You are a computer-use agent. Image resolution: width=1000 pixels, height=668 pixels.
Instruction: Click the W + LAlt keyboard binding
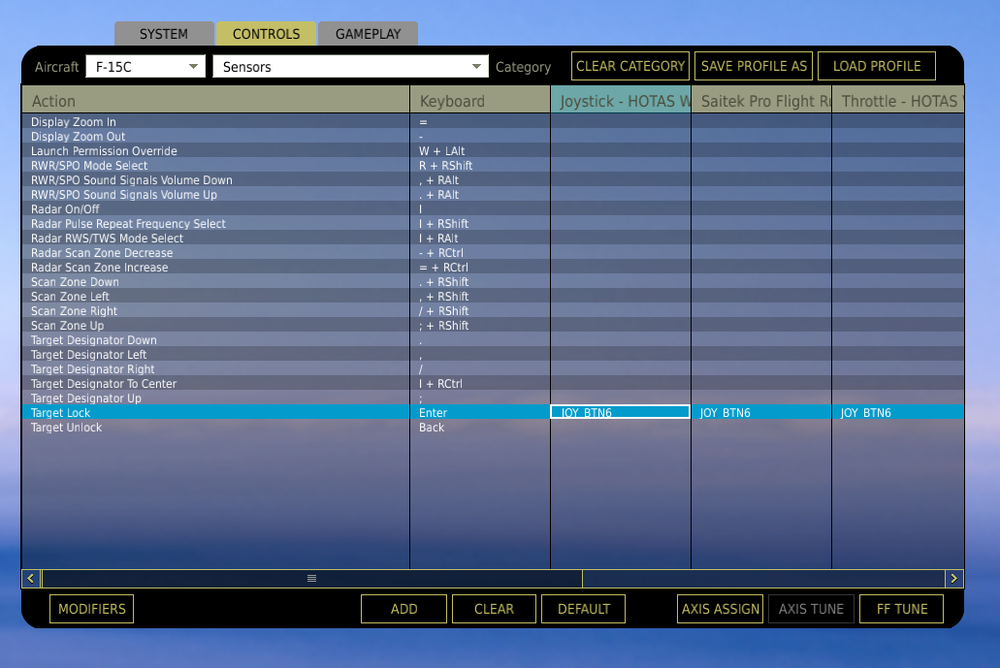480,151
